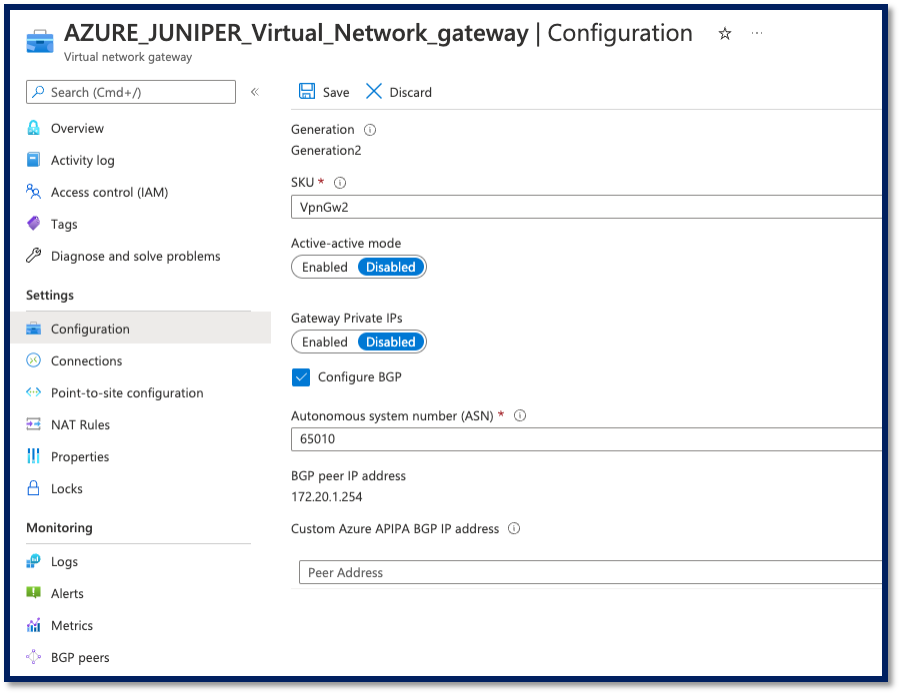The image size is (902, 696).
Task: Click the ASN info tooltip icon
Action: pyautogui.click(x=520, y=415)
